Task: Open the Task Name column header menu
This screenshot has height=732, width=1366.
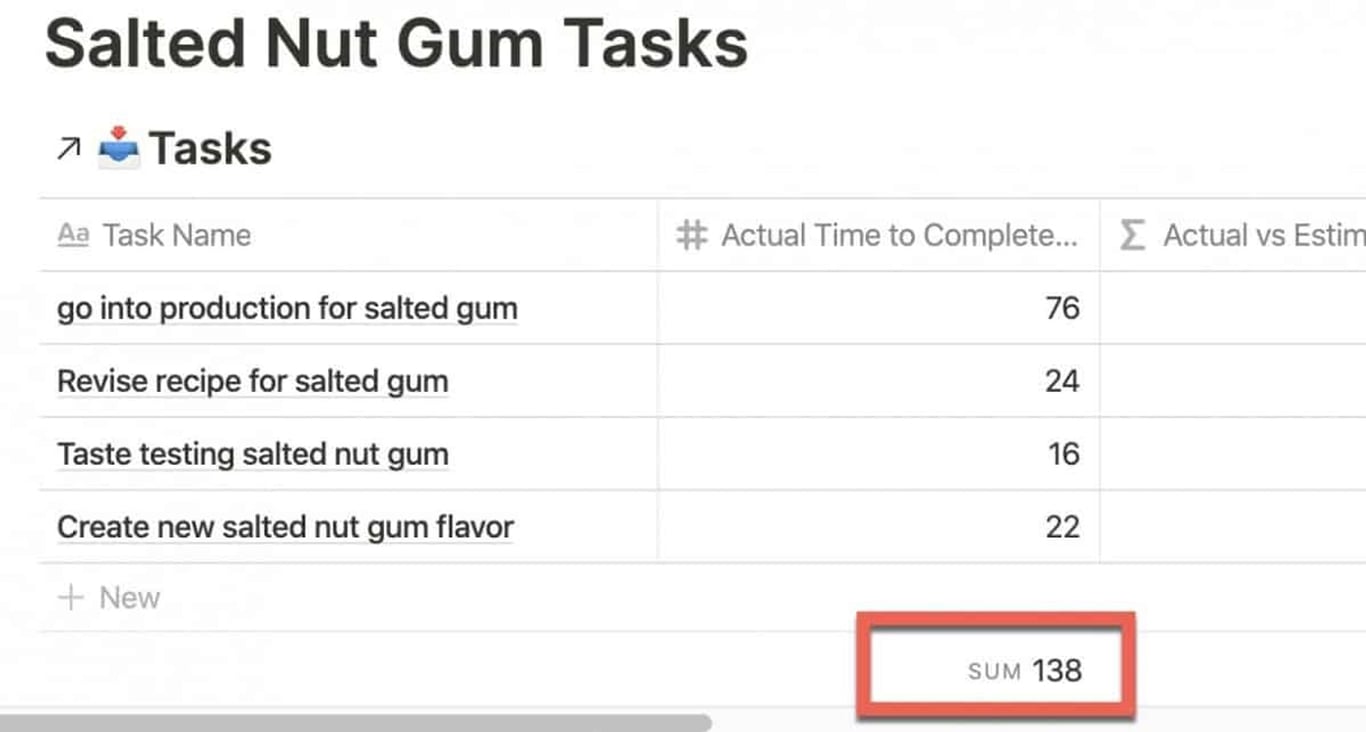Action: click(348, 235)
